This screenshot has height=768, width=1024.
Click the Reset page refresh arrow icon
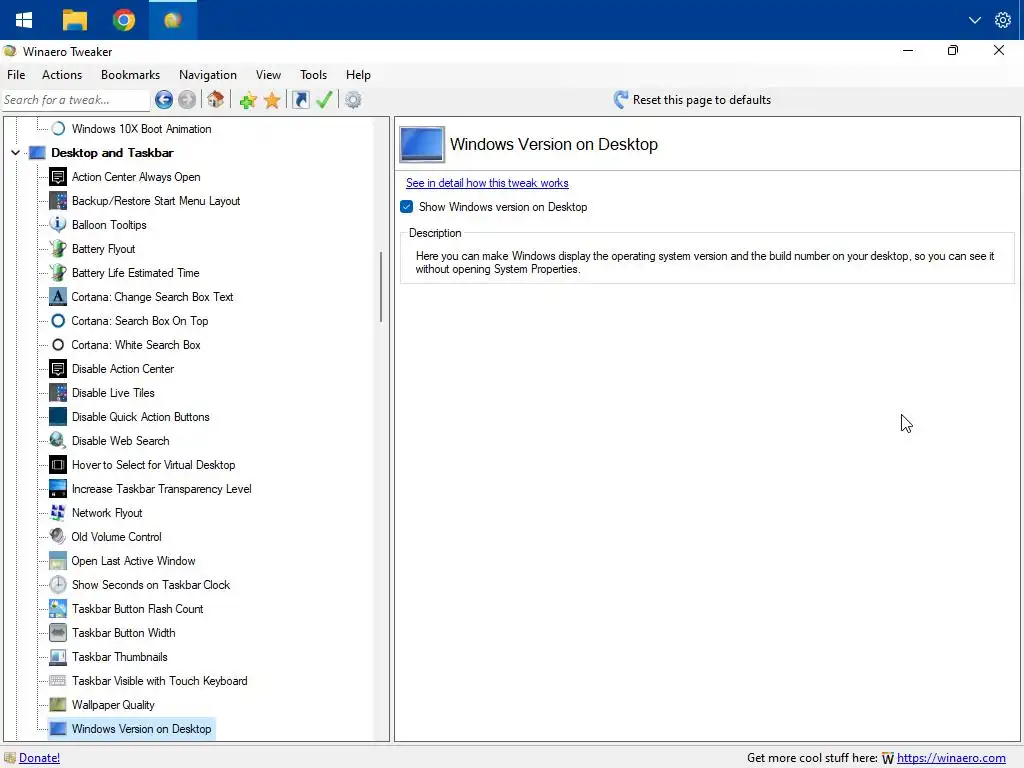[620, 99]
